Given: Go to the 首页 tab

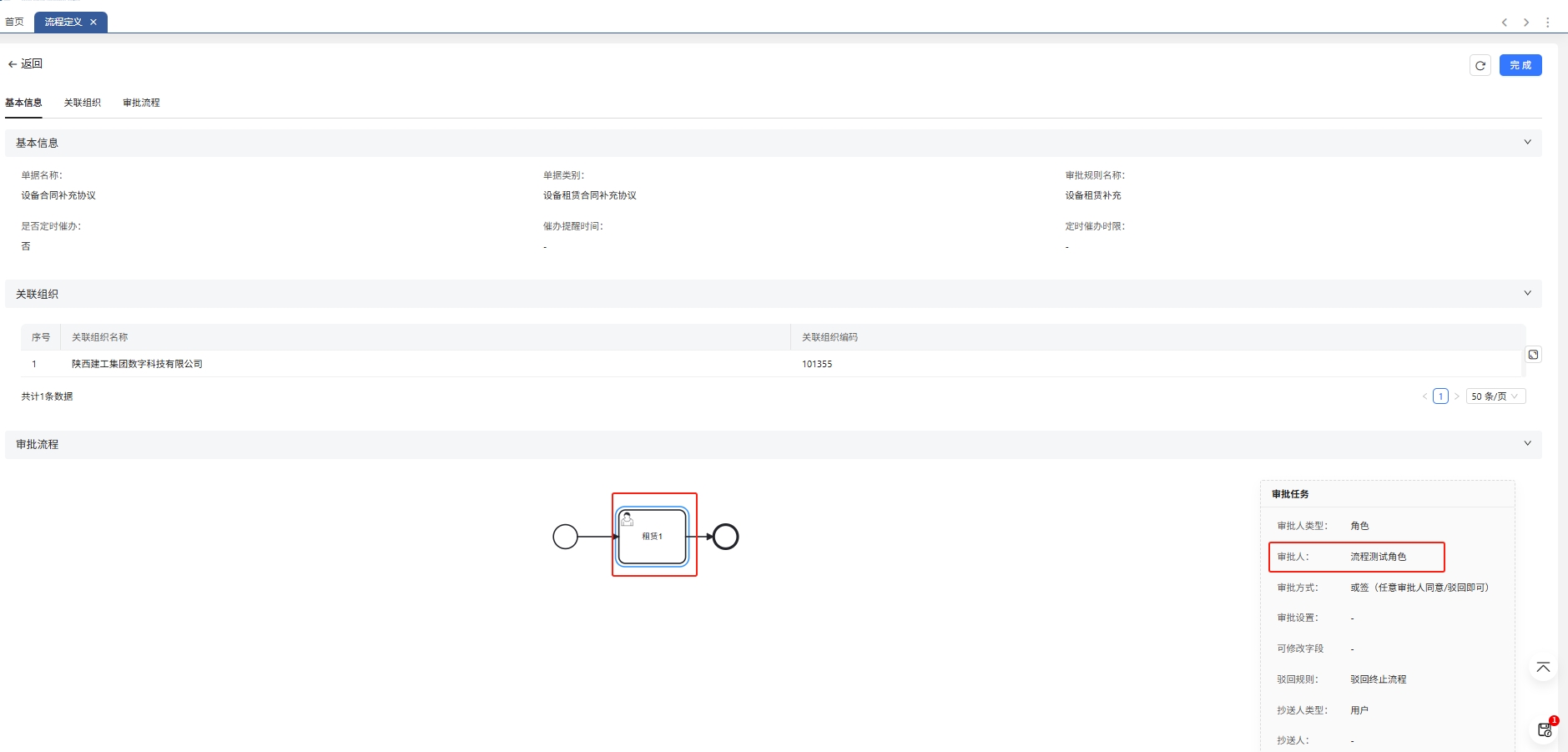Looking at the screenshot, I should (x=14, y=23).
